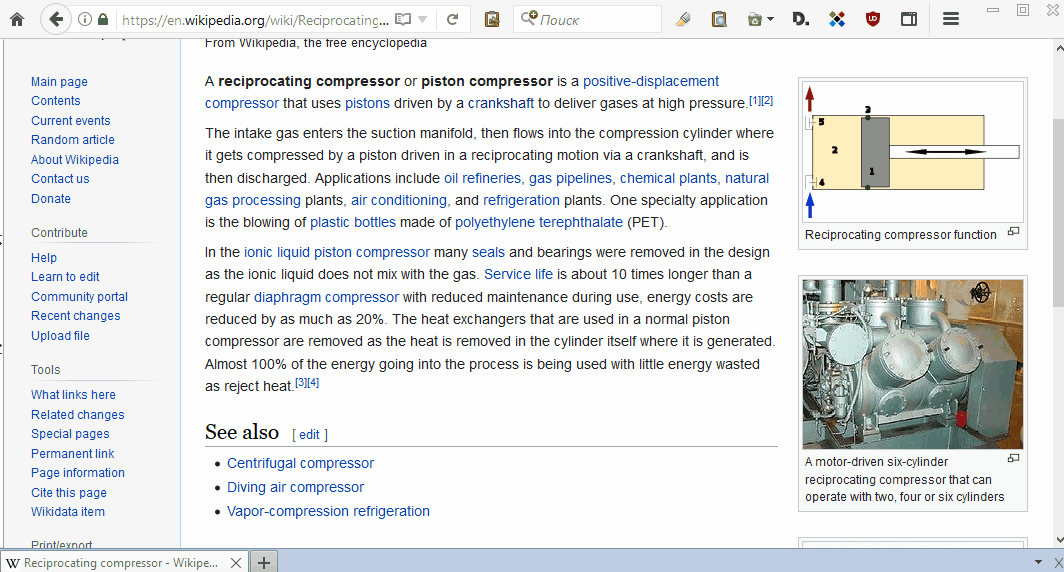Open the hamburger menu

951,20
